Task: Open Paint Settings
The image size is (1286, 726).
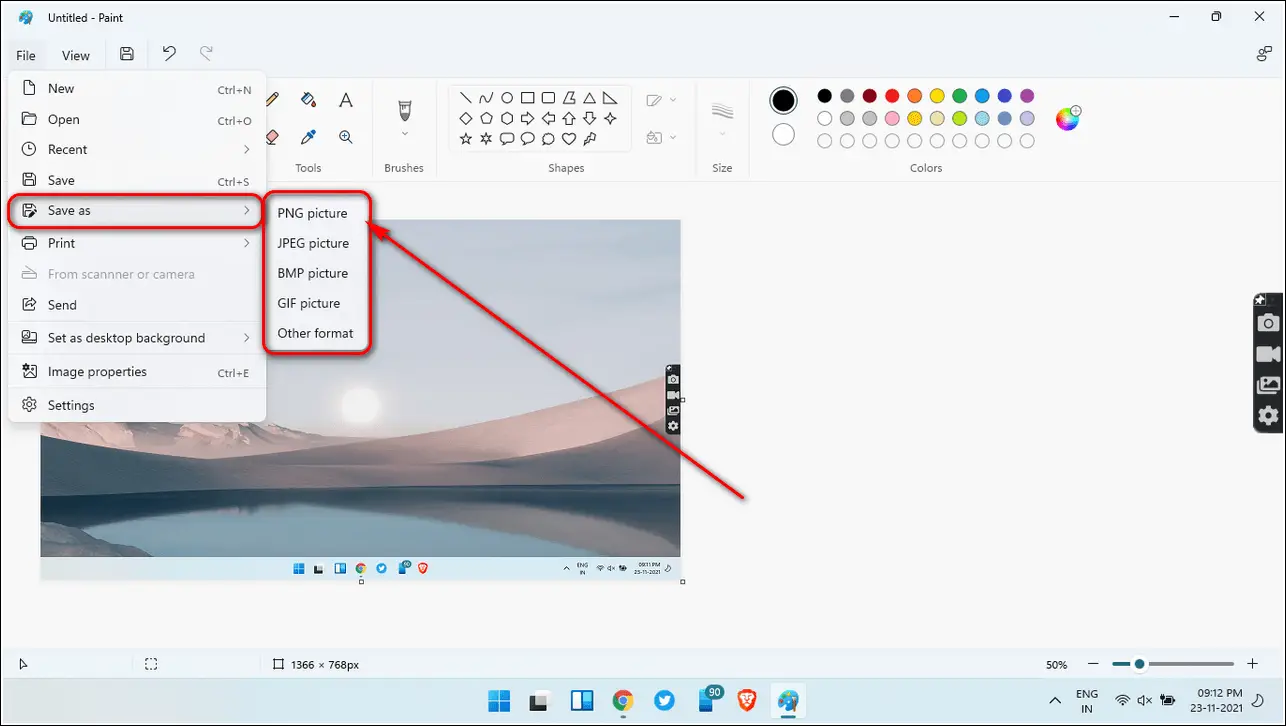Action: [137, 405]
